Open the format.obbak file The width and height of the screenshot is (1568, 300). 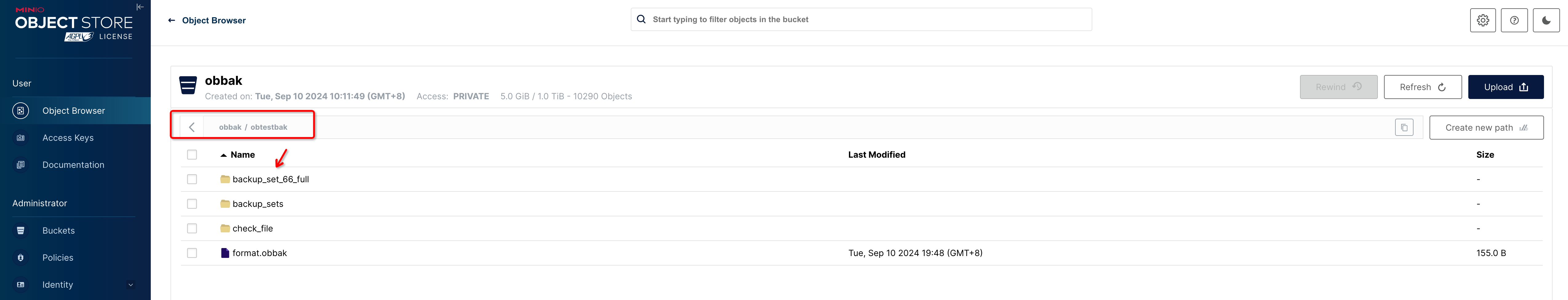click(x=259, y=253)
